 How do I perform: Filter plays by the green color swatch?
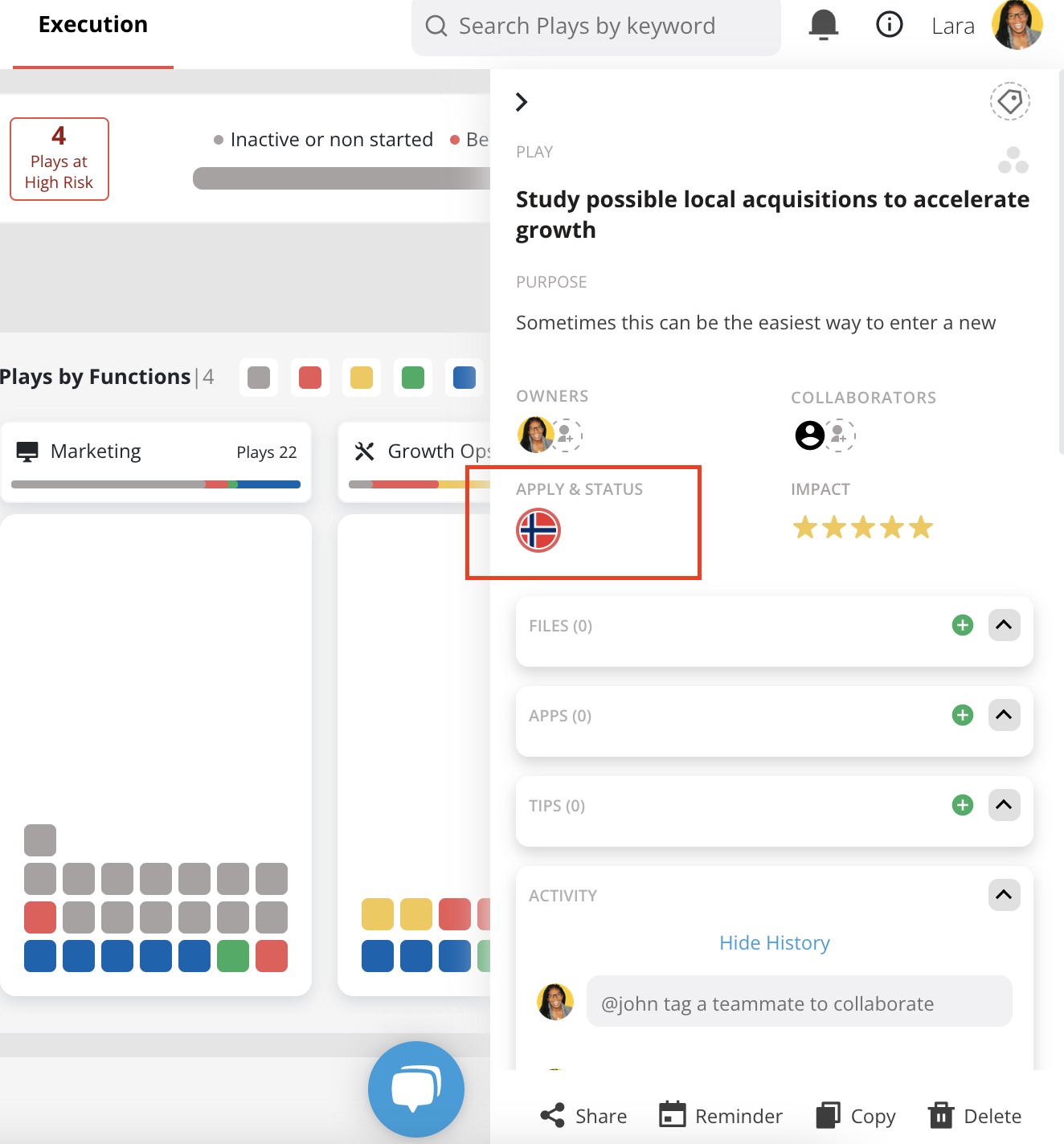413,378
